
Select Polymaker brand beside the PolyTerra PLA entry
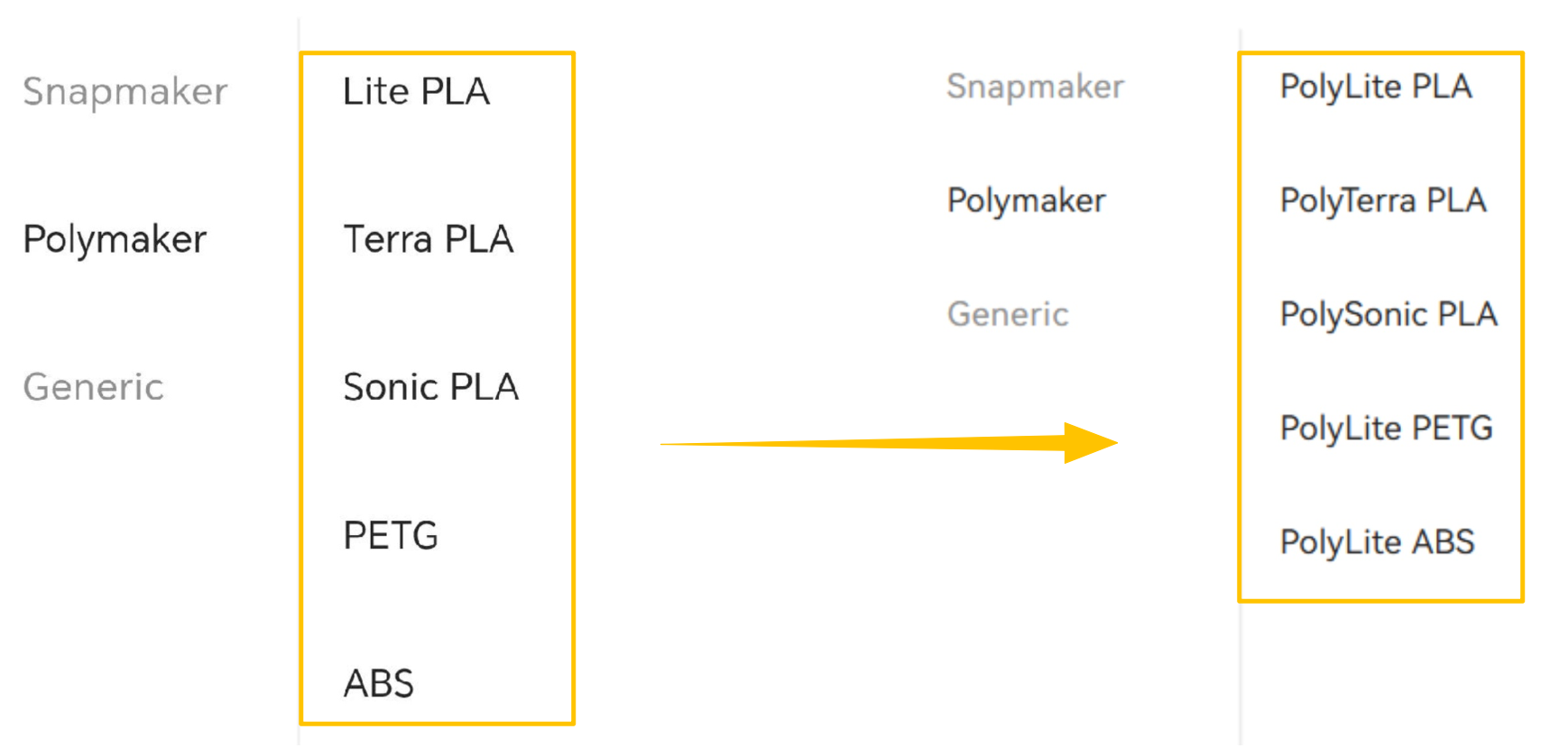1026,200
